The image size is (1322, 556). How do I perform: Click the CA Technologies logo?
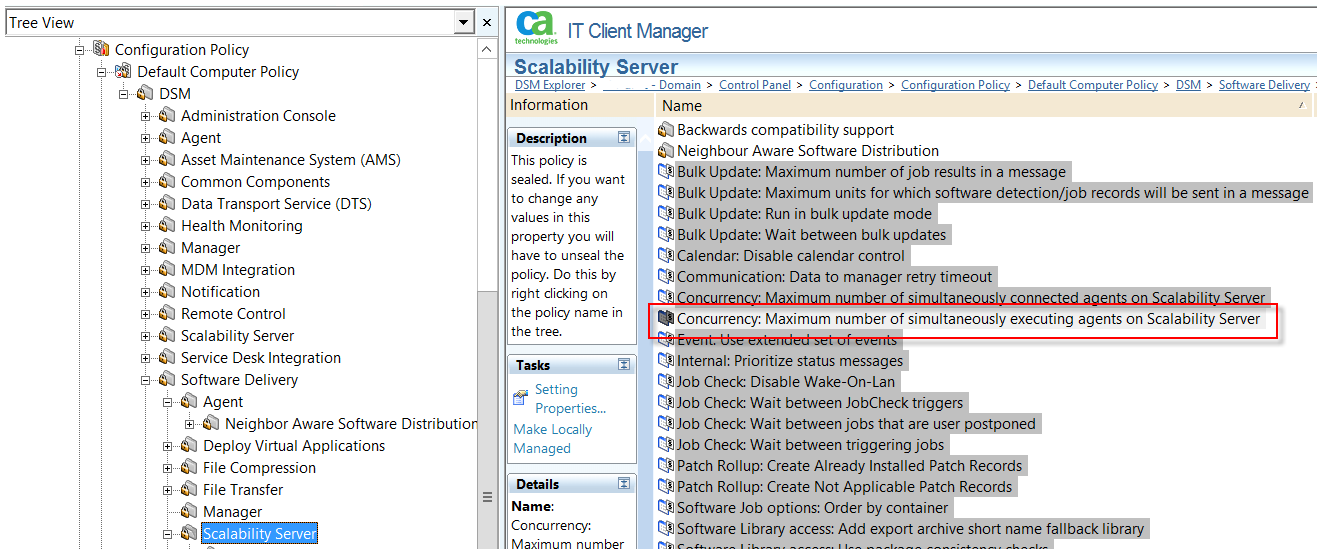536,29
